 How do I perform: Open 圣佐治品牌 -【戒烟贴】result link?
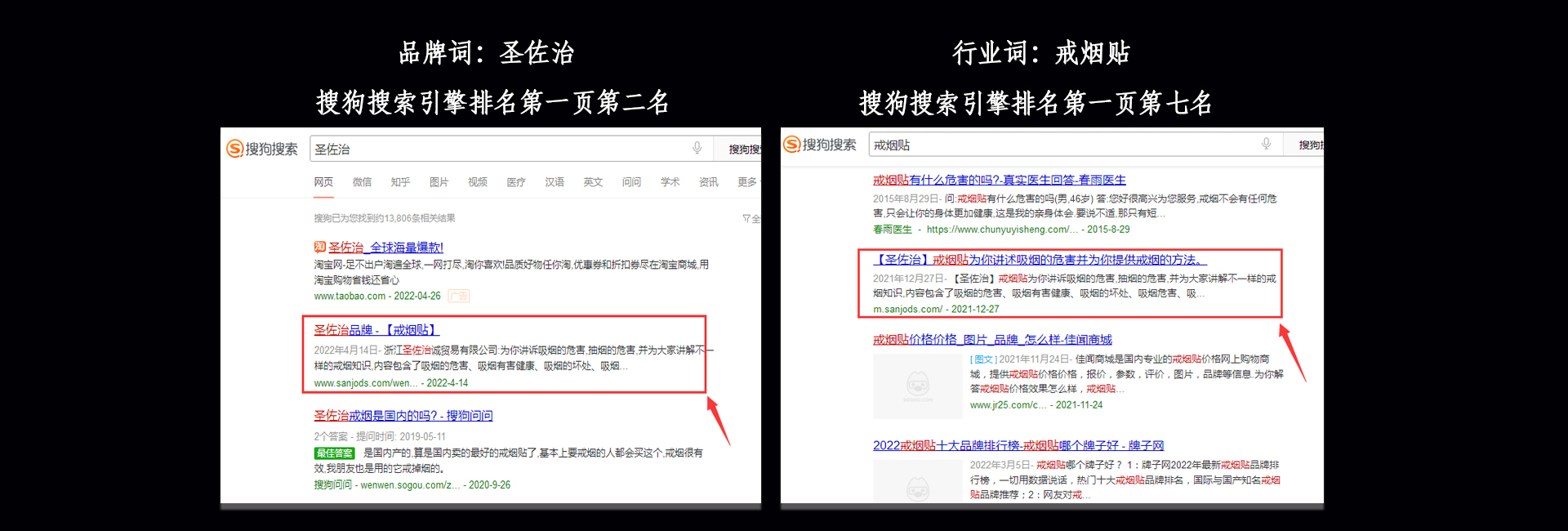[x=376, y=330]
